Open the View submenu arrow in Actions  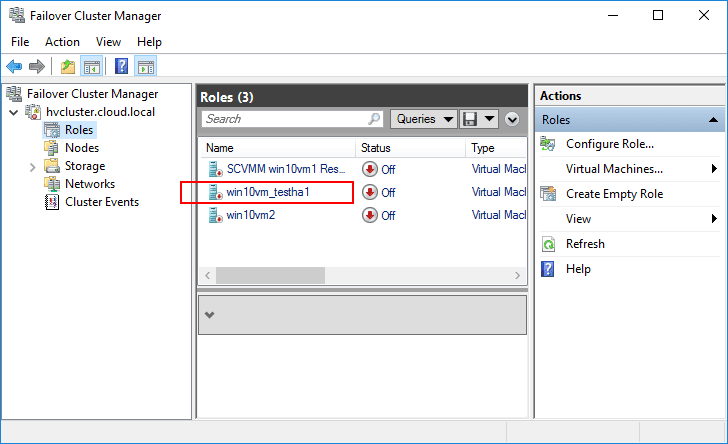714,218
